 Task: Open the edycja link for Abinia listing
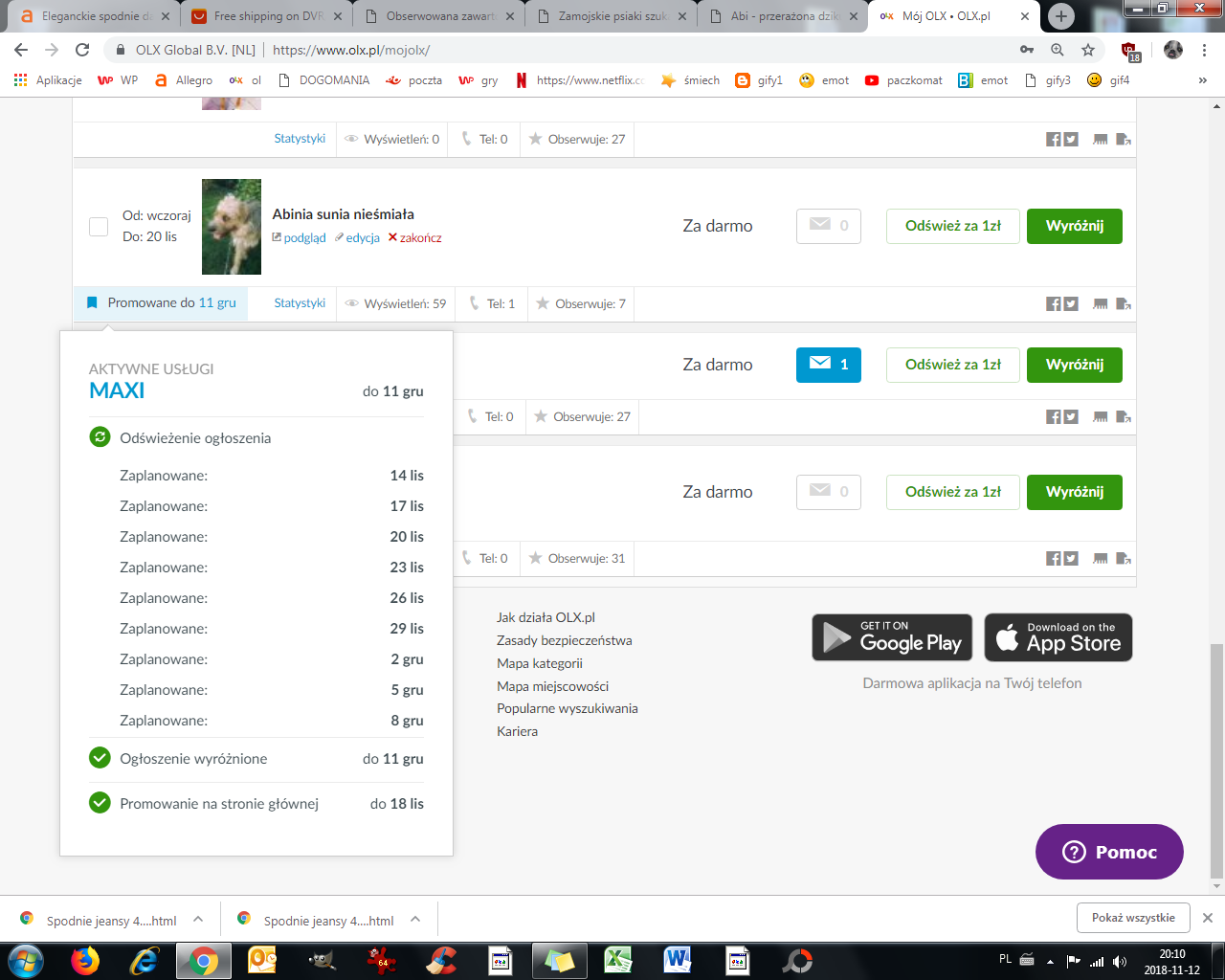pyautogui.click(x=362, y=238)
